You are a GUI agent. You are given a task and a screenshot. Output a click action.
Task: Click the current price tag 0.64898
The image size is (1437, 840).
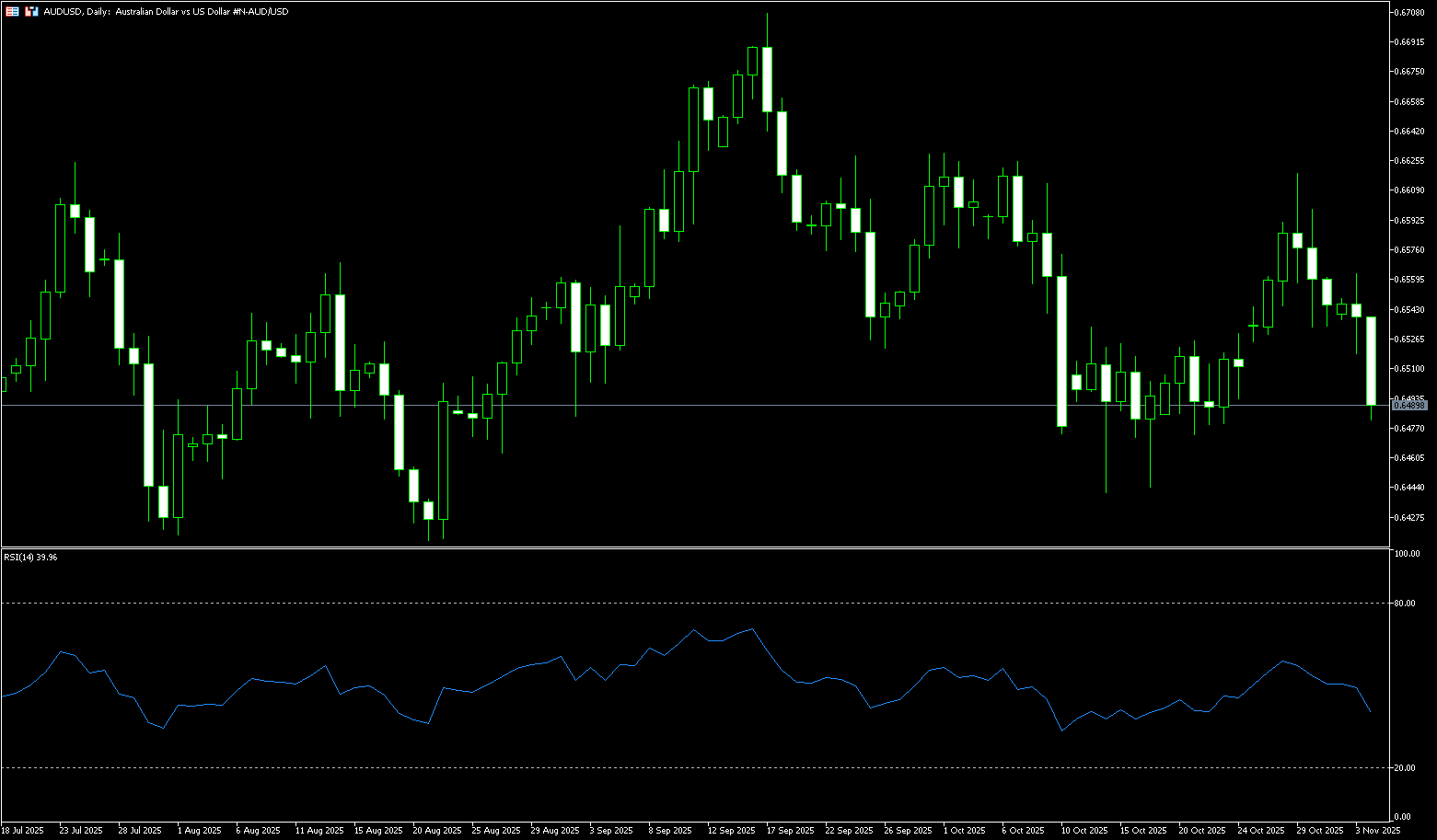tap(1408, 405)
